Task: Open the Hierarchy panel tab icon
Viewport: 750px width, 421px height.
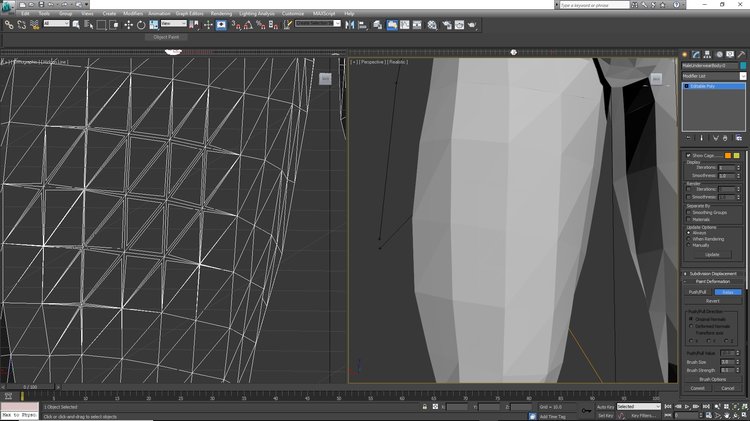Action: pos(707,55)
